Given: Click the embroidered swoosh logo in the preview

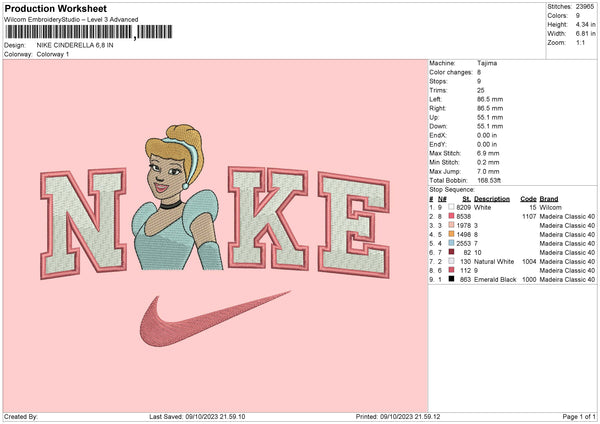Looking at the screenshot, I should (214, 318).
